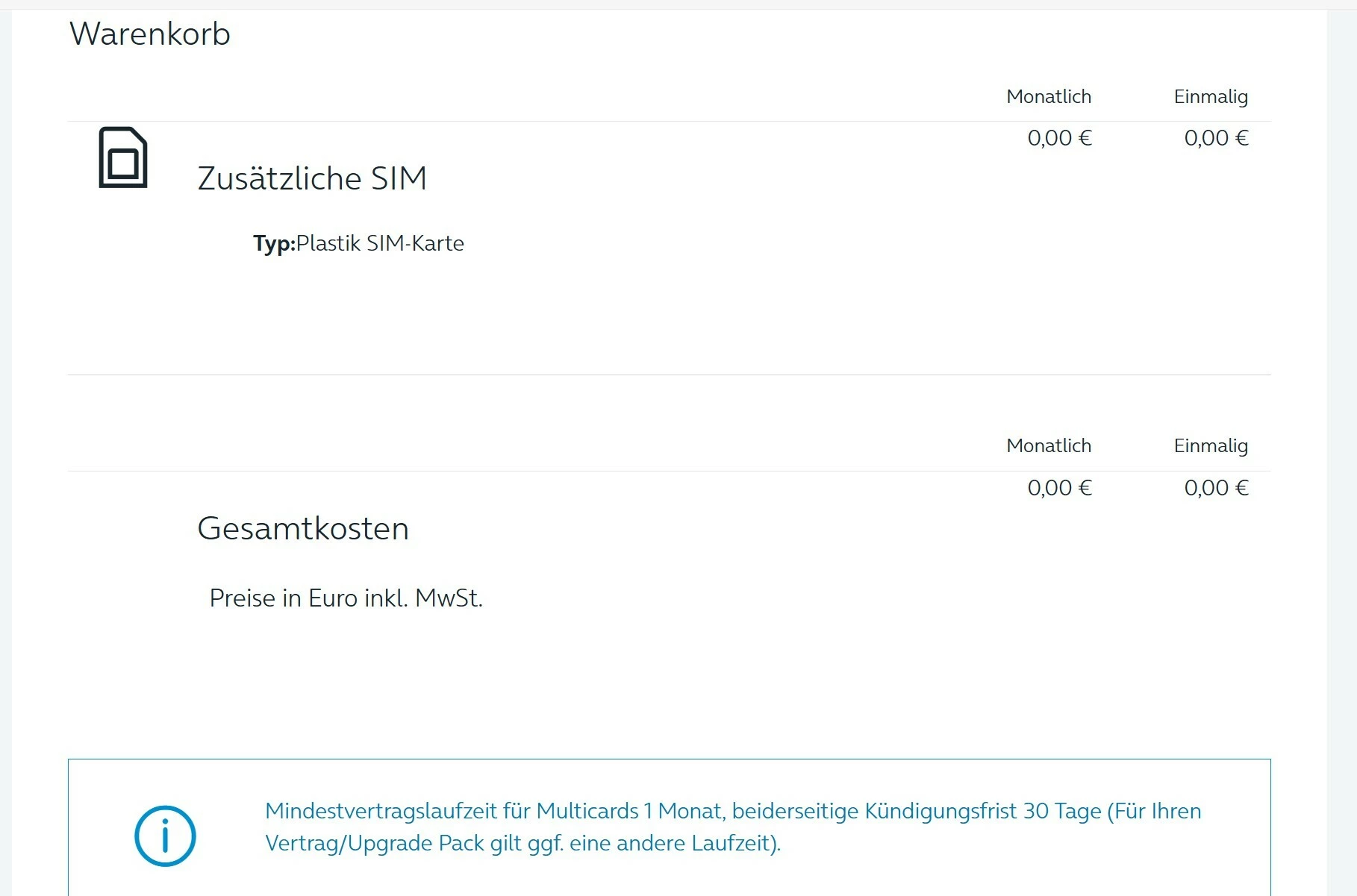Screen dimensions: 1357x896
Task: Click the bold Typ: label
Action: (274, 243)
